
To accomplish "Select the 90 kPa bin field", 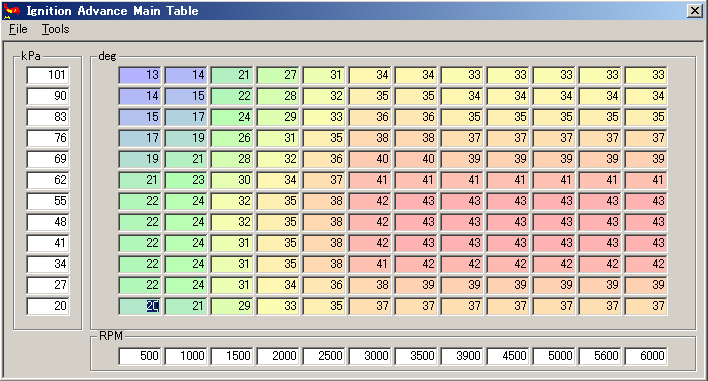I will [48, 96].
